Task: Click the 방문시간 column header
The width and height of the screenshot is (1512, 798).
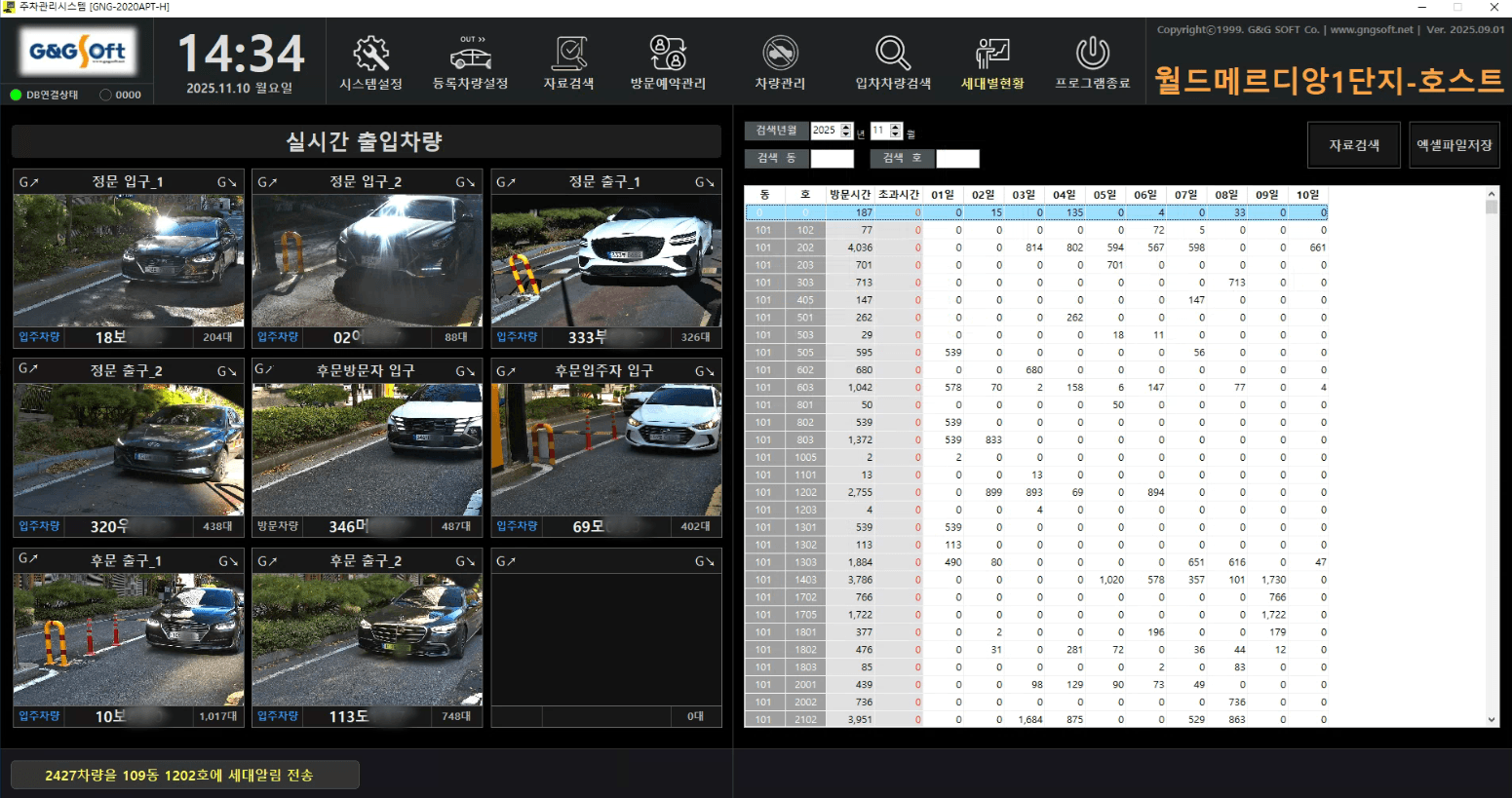Action: 849,195
